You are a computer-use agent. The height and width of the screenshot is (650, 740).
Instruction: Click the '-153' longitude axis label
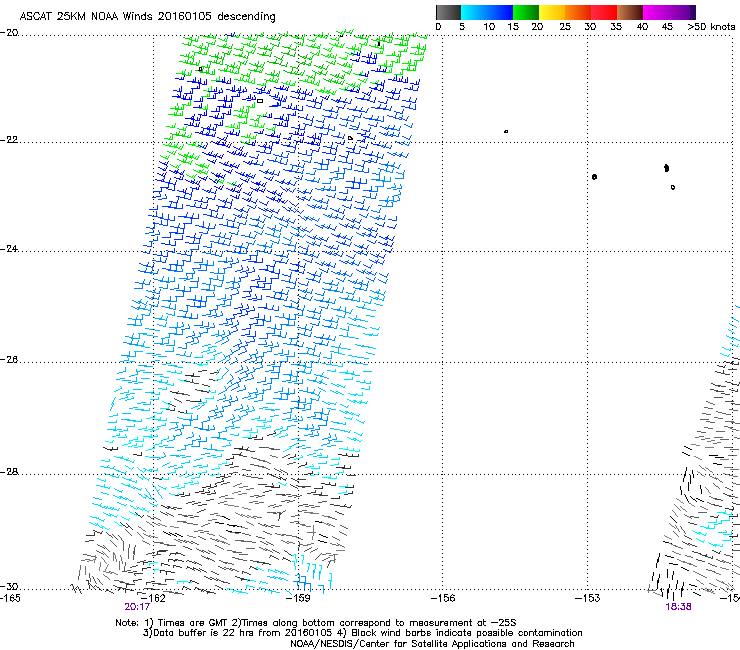coord(588,598)
